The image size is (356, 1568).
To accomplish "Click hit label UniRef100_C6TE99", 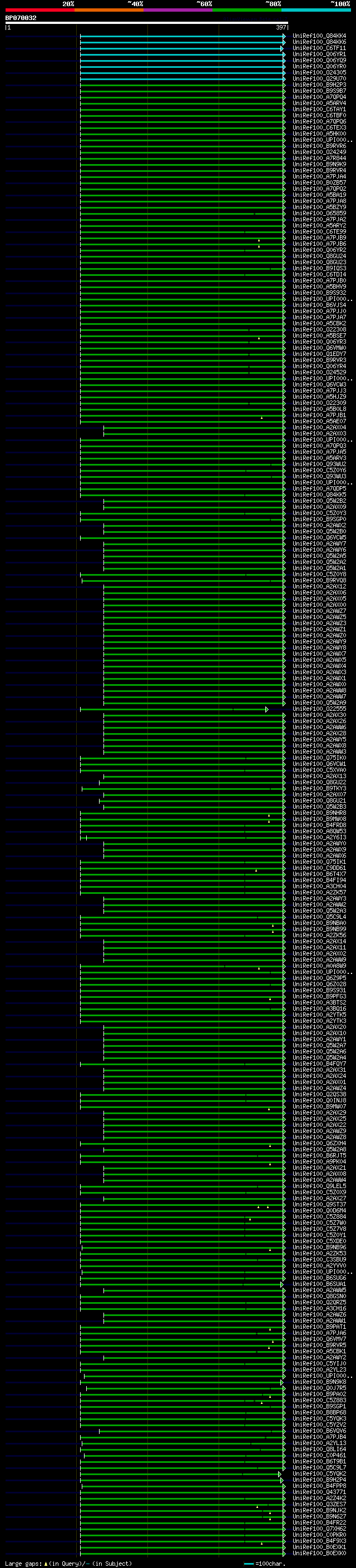I will click(319, 231).
